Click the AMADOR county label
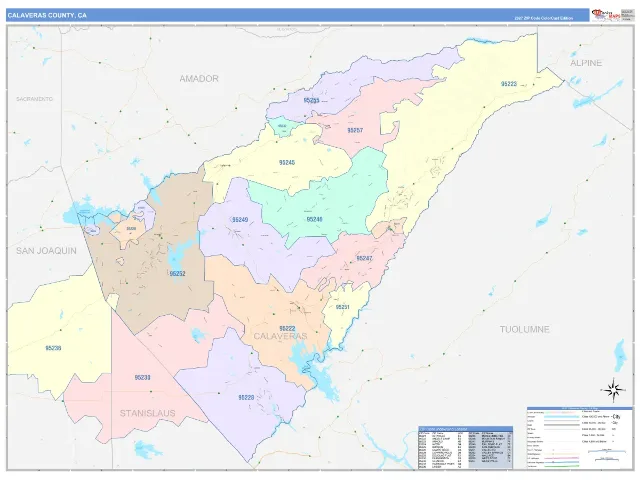The height and width of the screenshot is (480, 640). [x=199, y=78]
